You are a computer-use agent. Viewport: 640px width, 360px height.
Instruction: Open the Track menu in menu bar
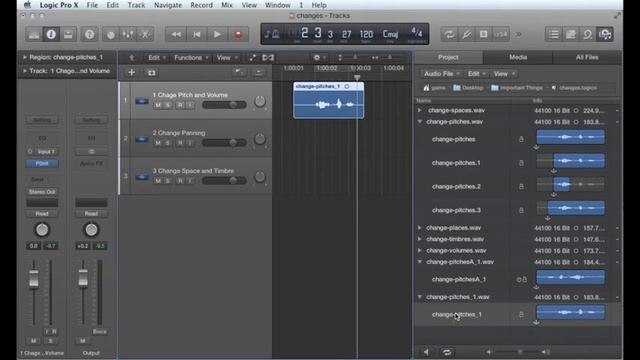(x=136, y=5)
